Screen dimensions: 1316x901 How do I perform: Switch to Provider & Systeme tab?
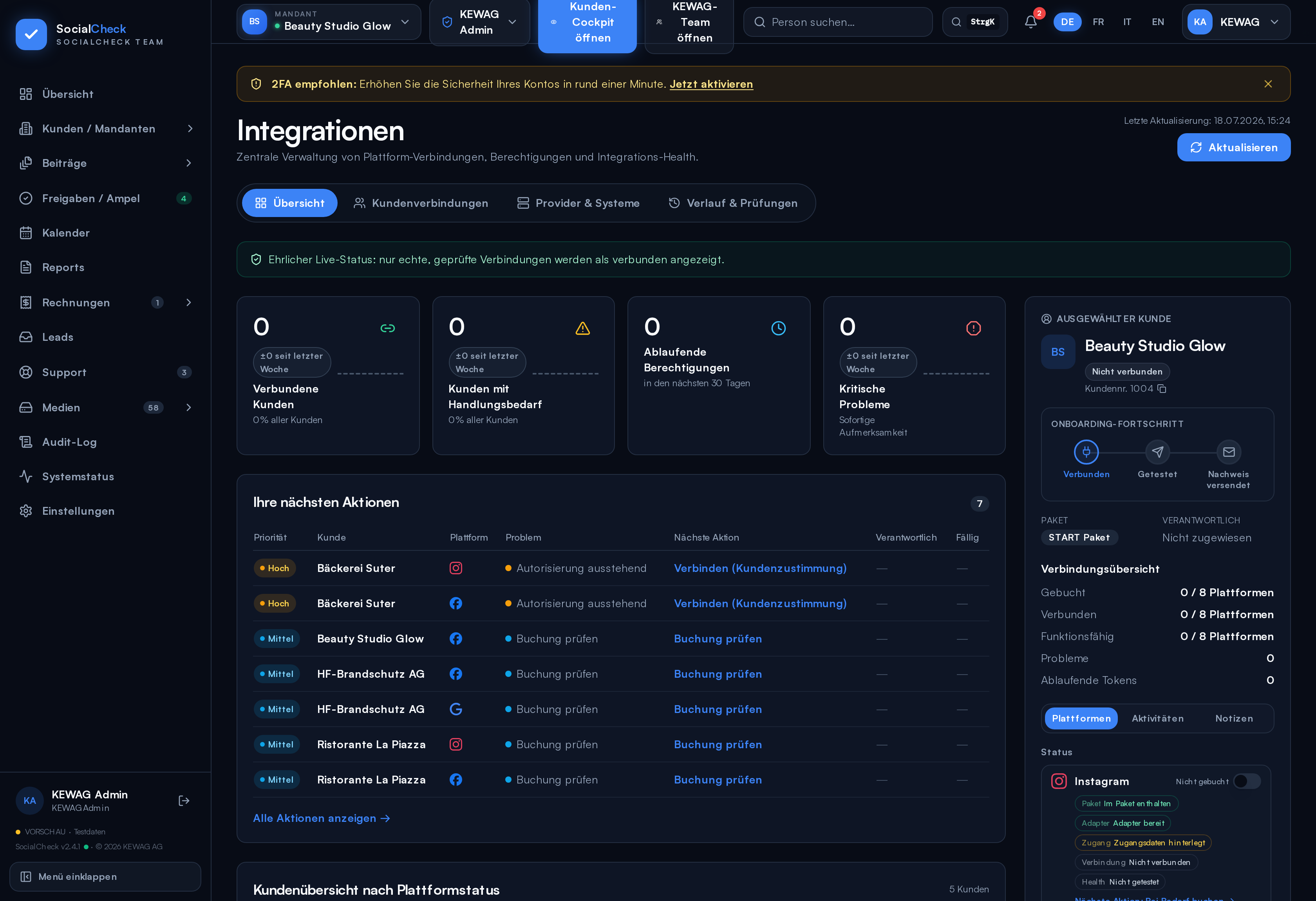578,203
